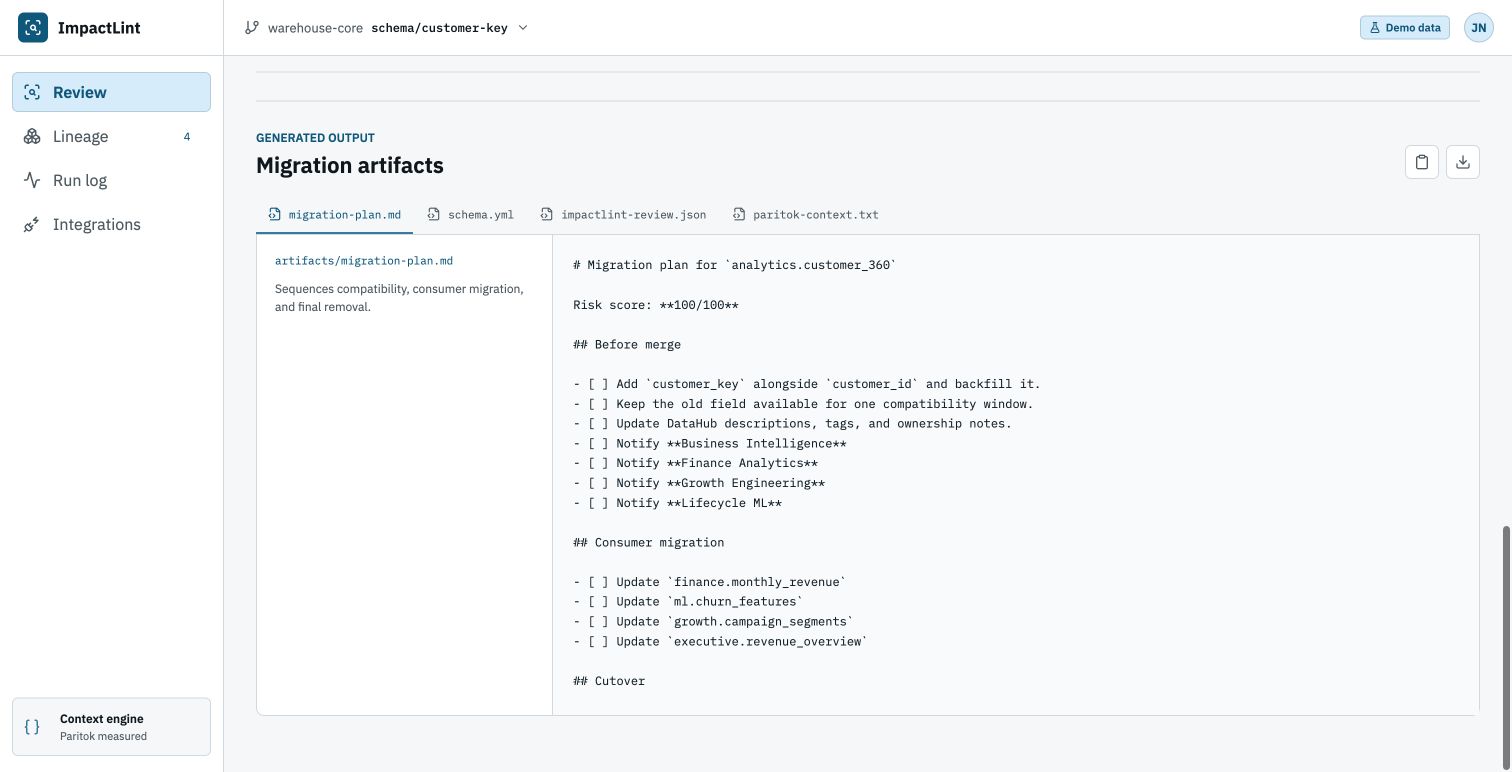Switch to the schema.yml tab
This screenshot has height=772, width=1512.
(470, 214)
